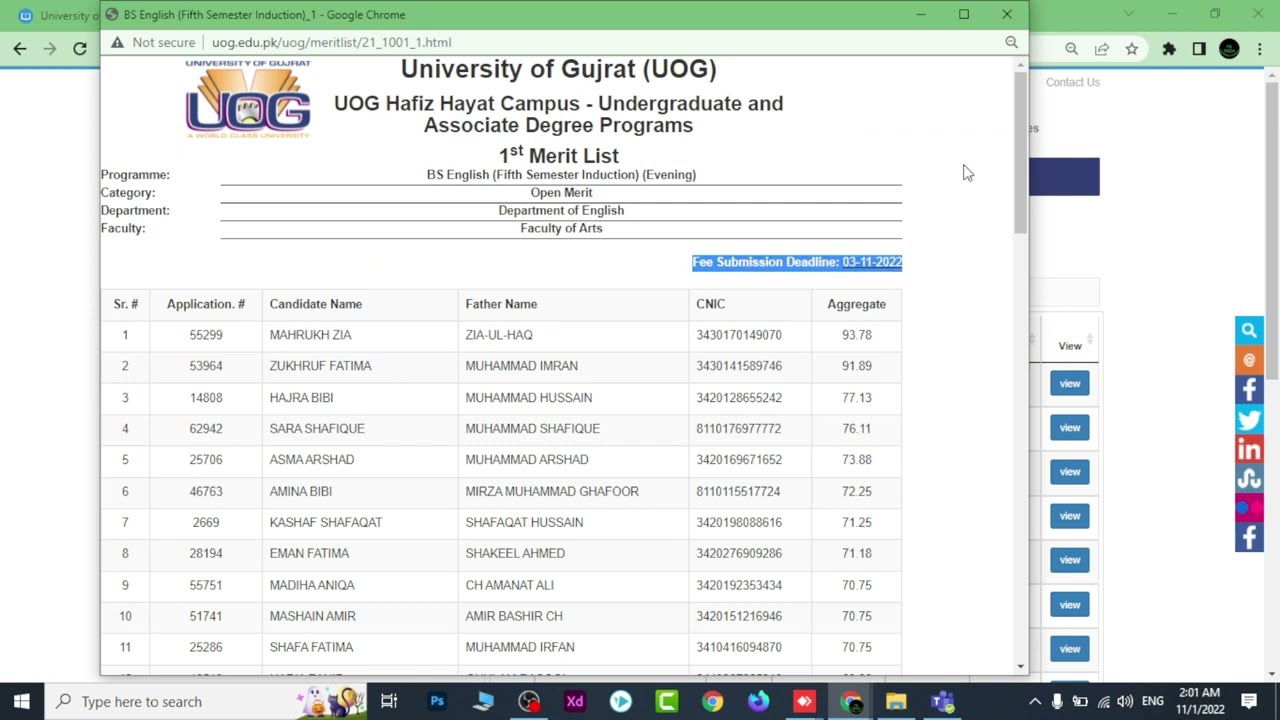
Task: Click candidate name SHAFA FATIMA
Action: 311,647
